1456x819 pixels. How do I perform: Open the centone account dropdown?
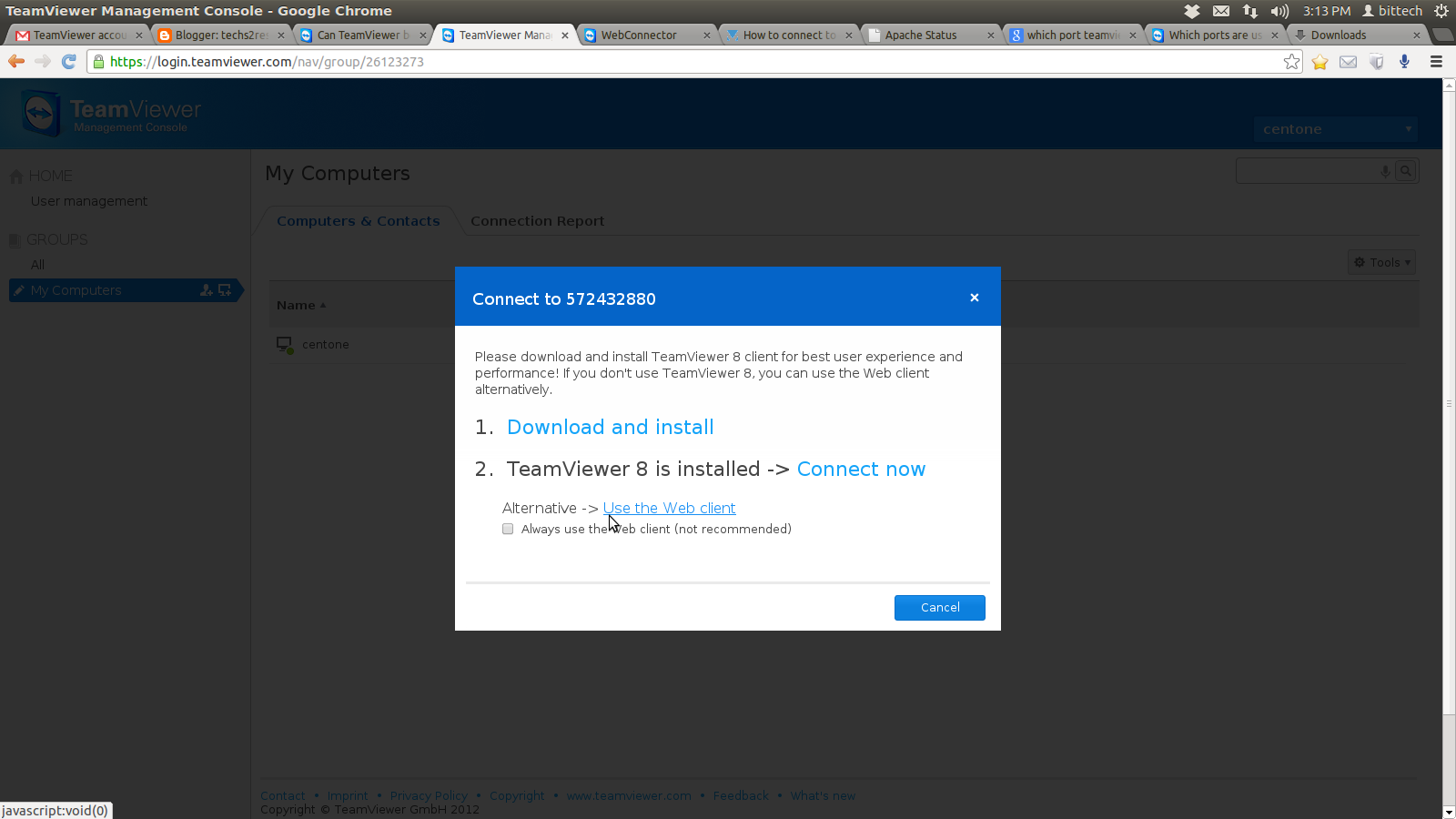(1335, 129)
